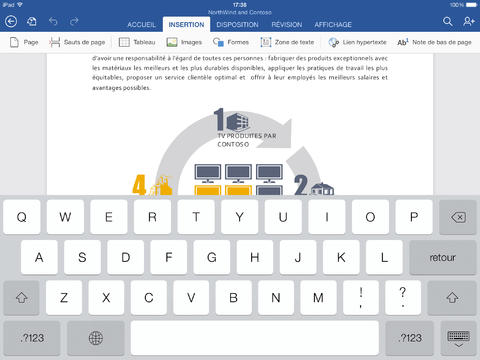Tap the Z key
The width and height of the screenshot is (480, 360).
click(64, 297)
